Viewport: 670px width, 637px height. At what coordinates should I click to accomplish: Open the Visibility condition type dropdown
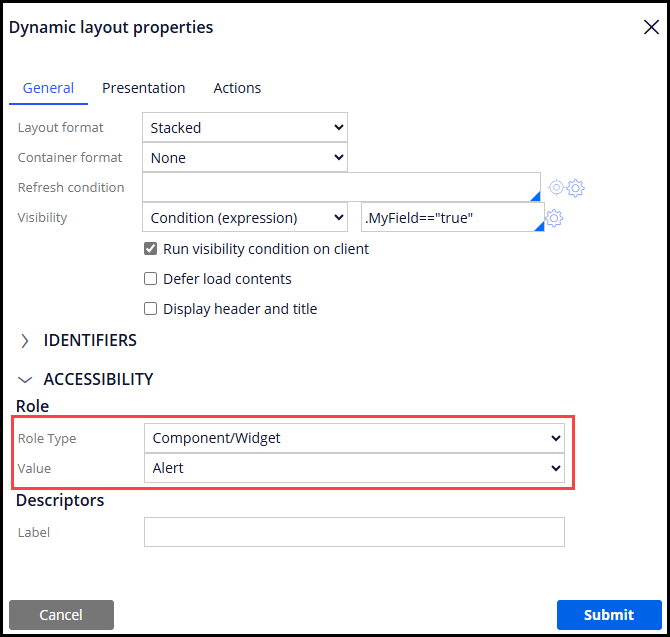245,217
